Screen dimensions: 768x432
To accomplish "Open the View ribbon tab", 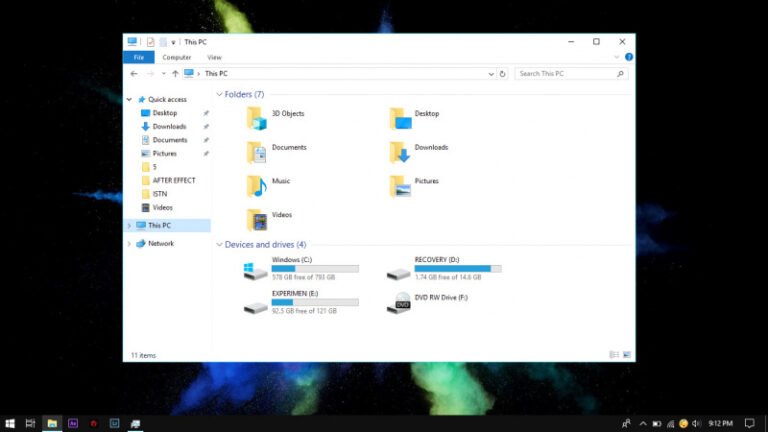I will (214, 57).
